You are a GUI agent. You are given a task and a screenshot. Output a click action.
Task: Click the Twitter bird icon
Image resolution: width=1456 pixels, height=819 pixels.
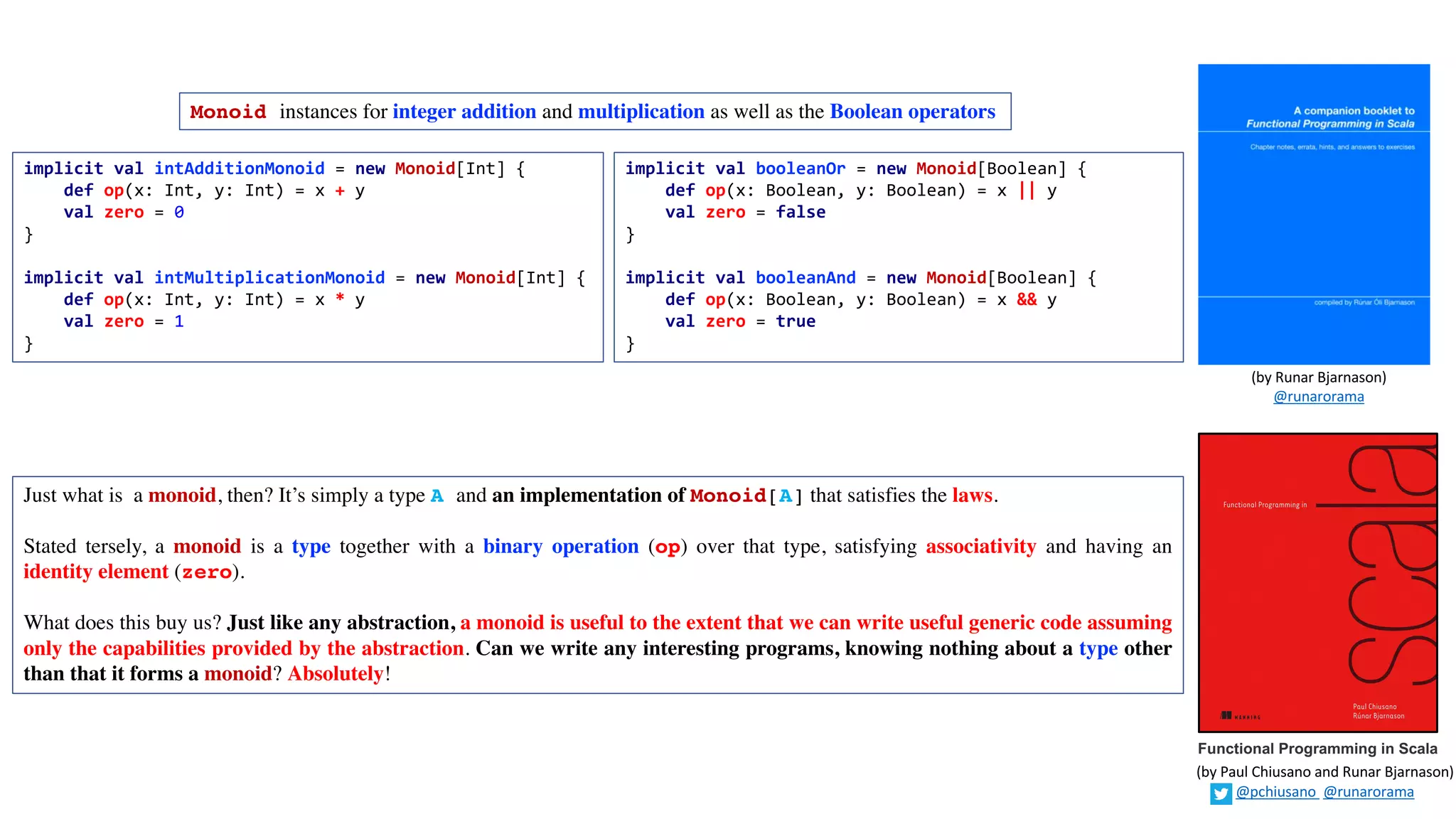1221,793
